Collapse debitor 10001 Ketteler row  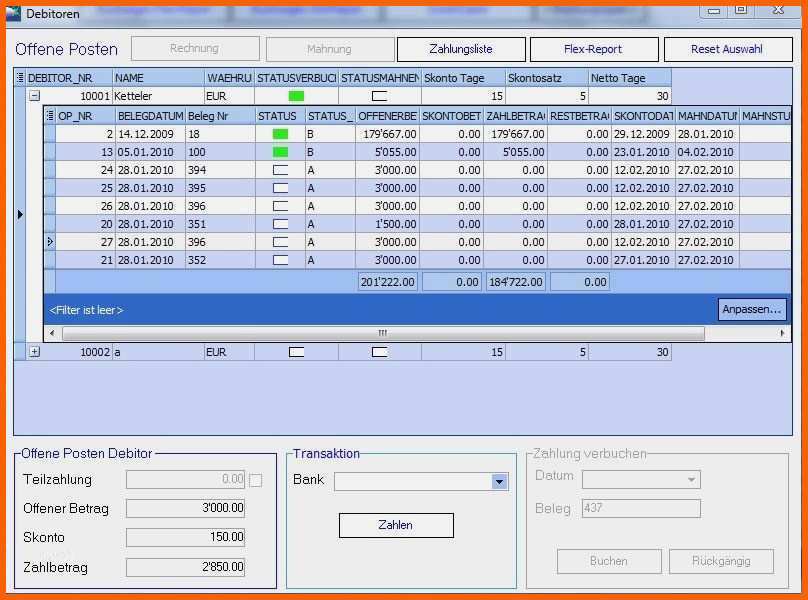pyautogui.click(x=35, y=95)
